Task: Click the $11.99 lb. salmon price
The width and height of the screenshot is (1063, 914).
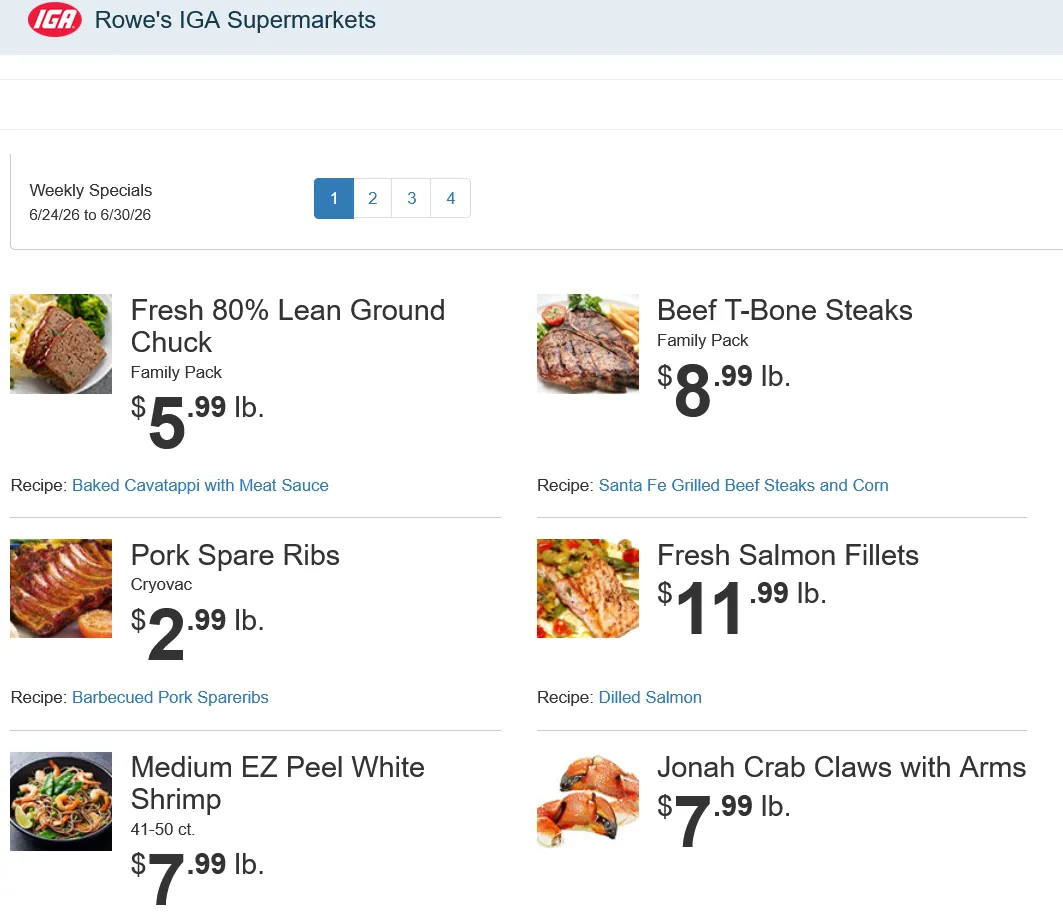Action: [742, 606]
